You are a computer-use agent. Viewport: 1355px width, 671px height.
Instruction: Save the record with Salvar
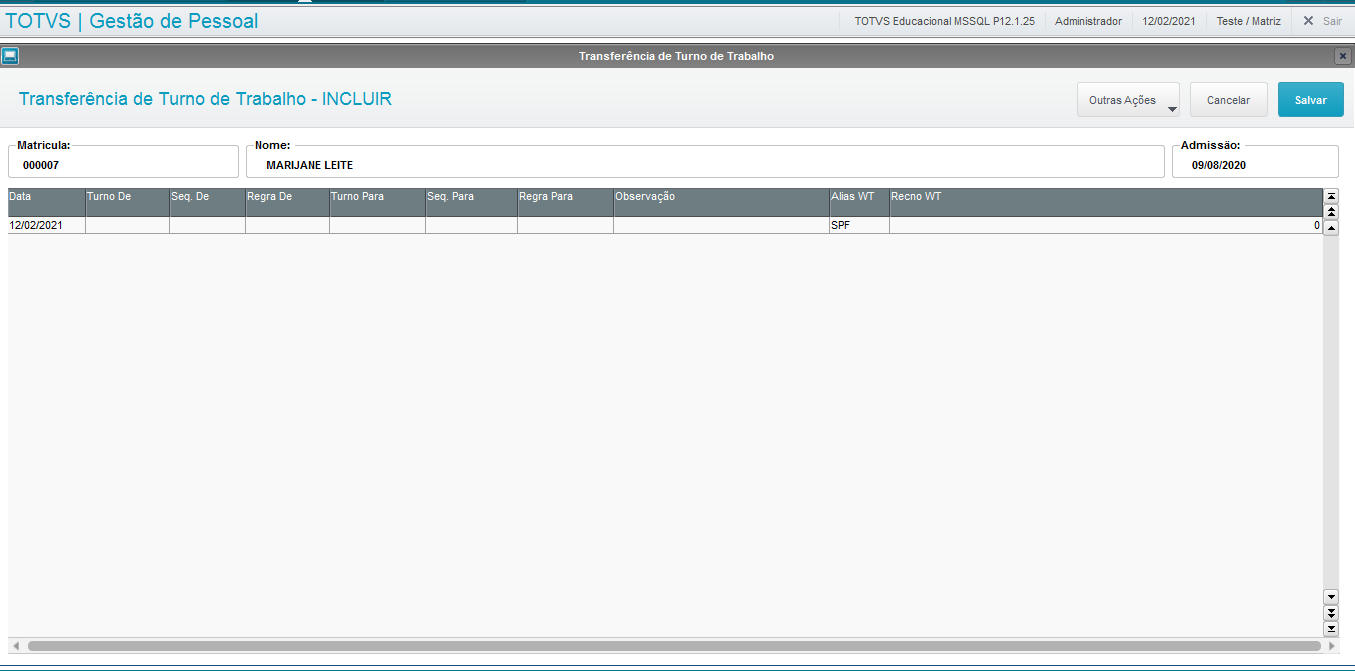click(1311, 100)
